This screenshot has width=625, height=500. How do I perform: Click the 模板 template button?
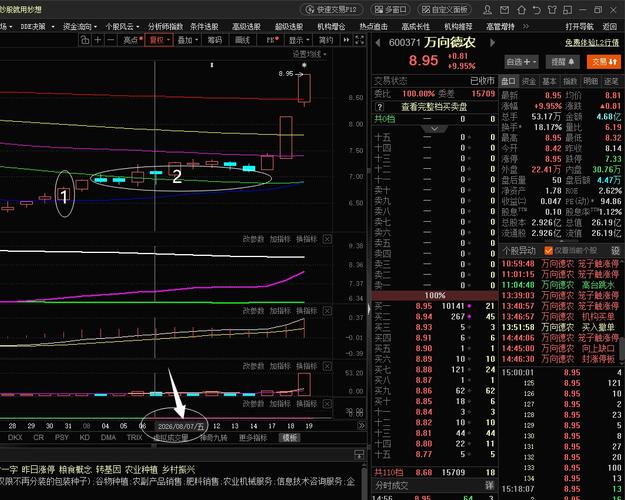[x=290, y=437]
